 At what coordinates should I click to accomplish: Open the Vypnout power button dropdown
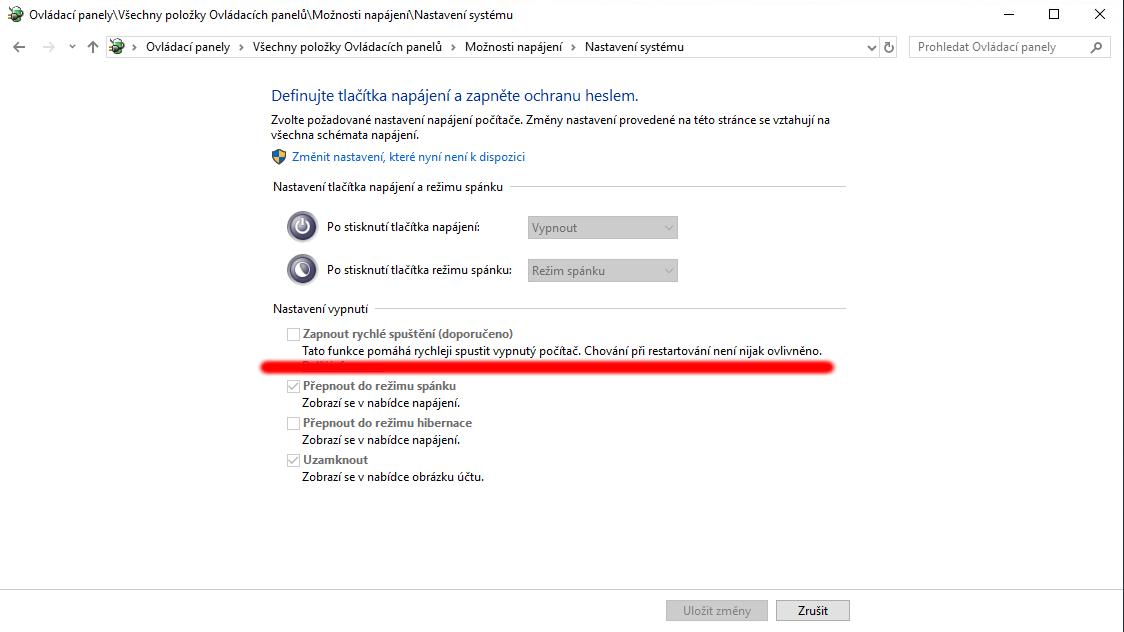(602, 228)
